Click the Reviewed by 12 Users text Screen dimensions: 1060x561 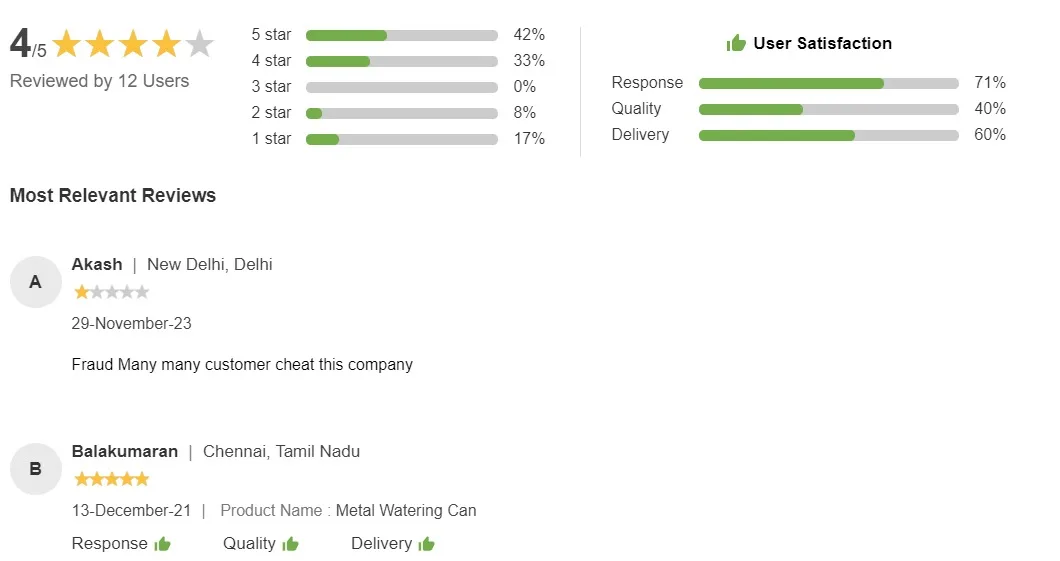coord(99,81)
